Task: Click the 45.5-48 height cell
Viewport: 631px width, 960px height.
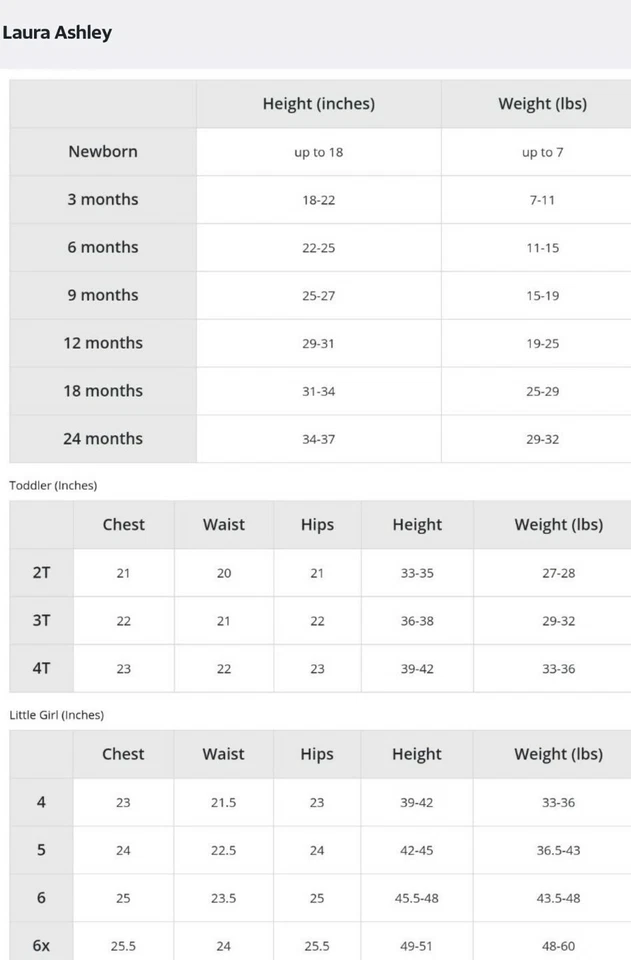Action: pos(416,898)
